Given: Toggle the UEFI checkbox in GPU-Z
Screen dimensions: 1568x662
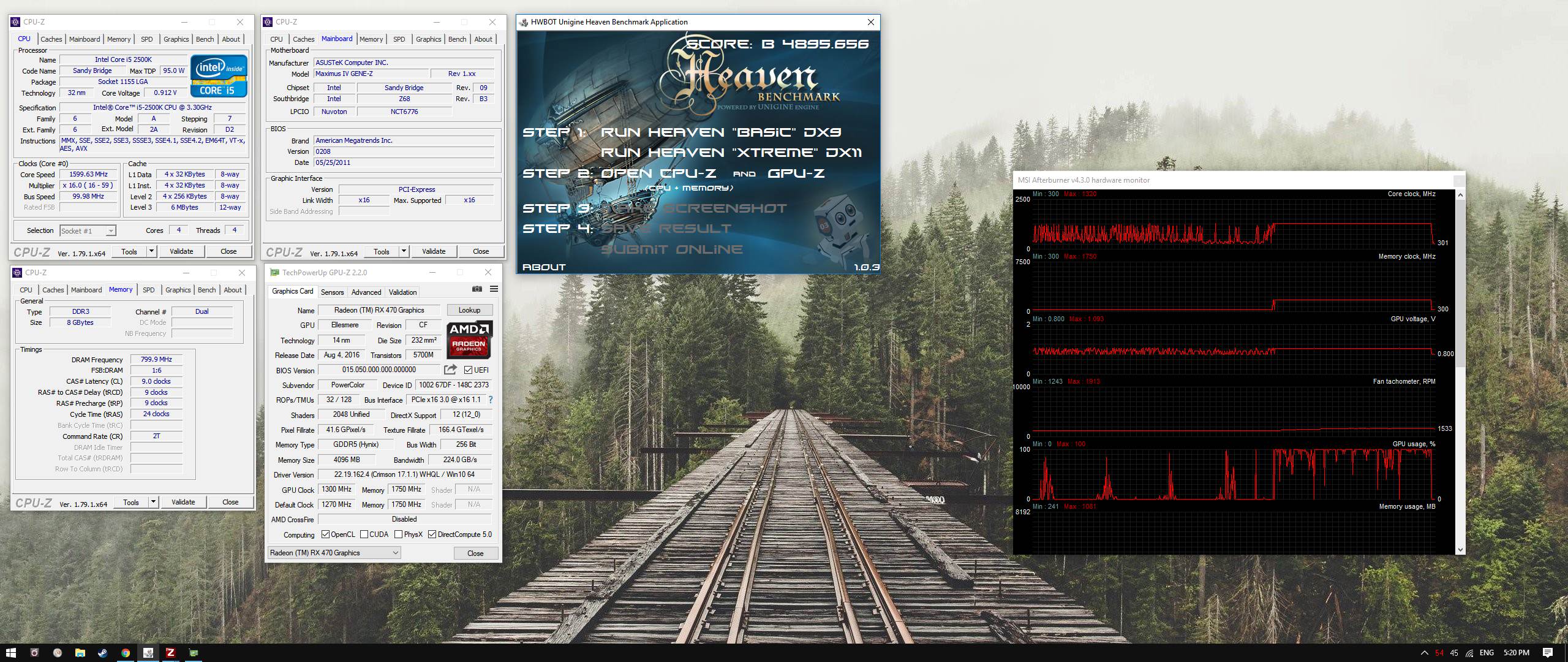Looking at the screenshot, I should (468, 370).
